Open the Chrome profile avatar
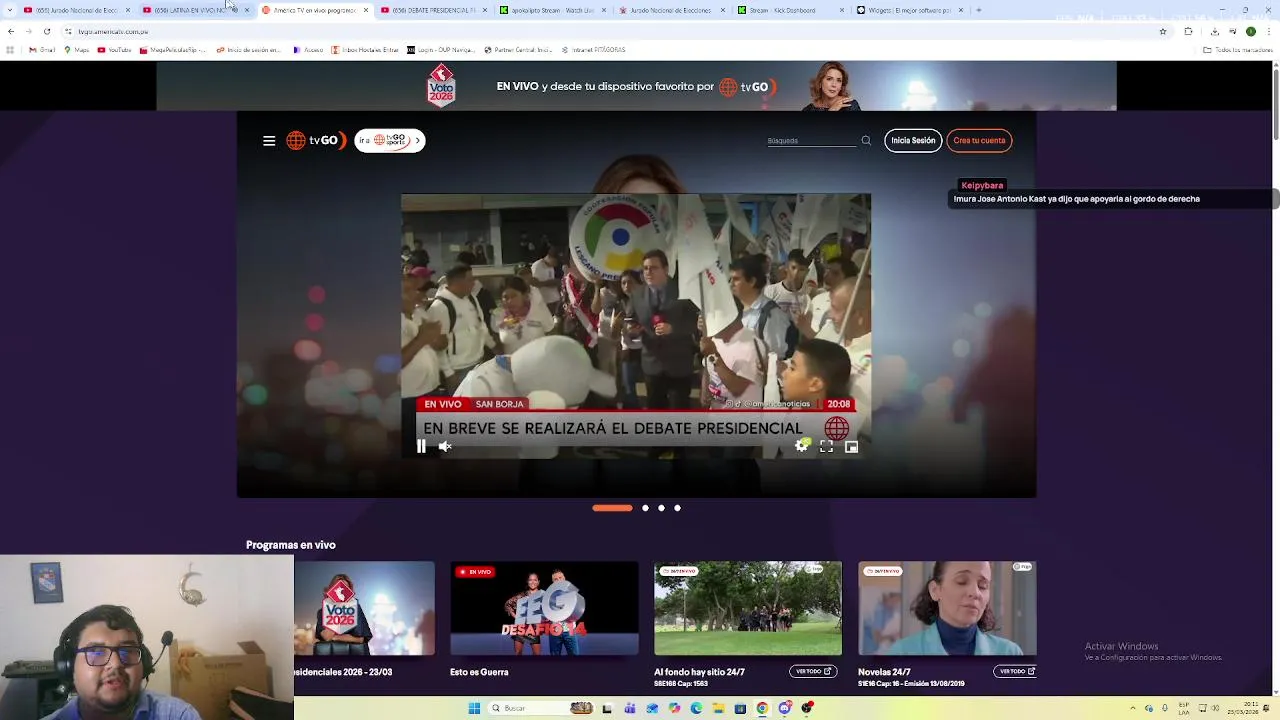 [1250, 31]
